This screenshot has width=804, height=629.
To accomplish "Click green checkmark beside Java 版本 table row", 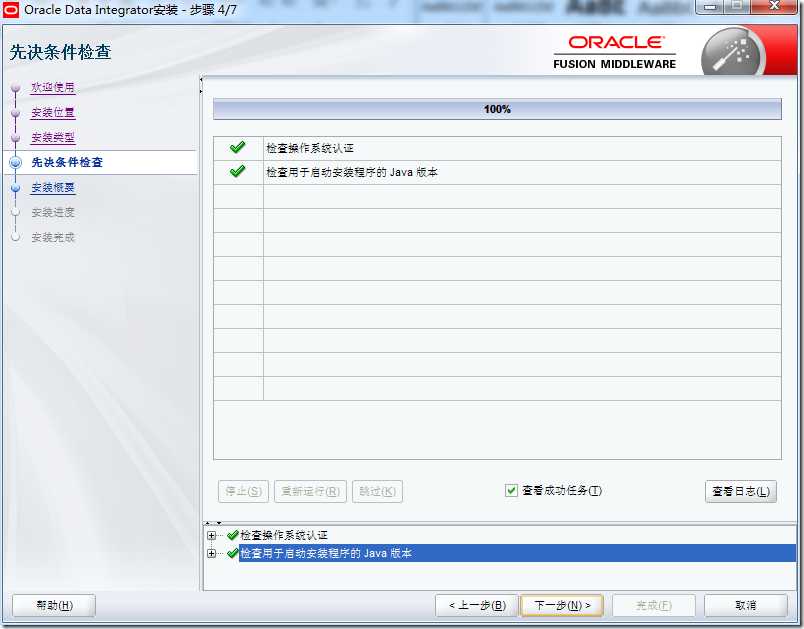I will 237,171.
